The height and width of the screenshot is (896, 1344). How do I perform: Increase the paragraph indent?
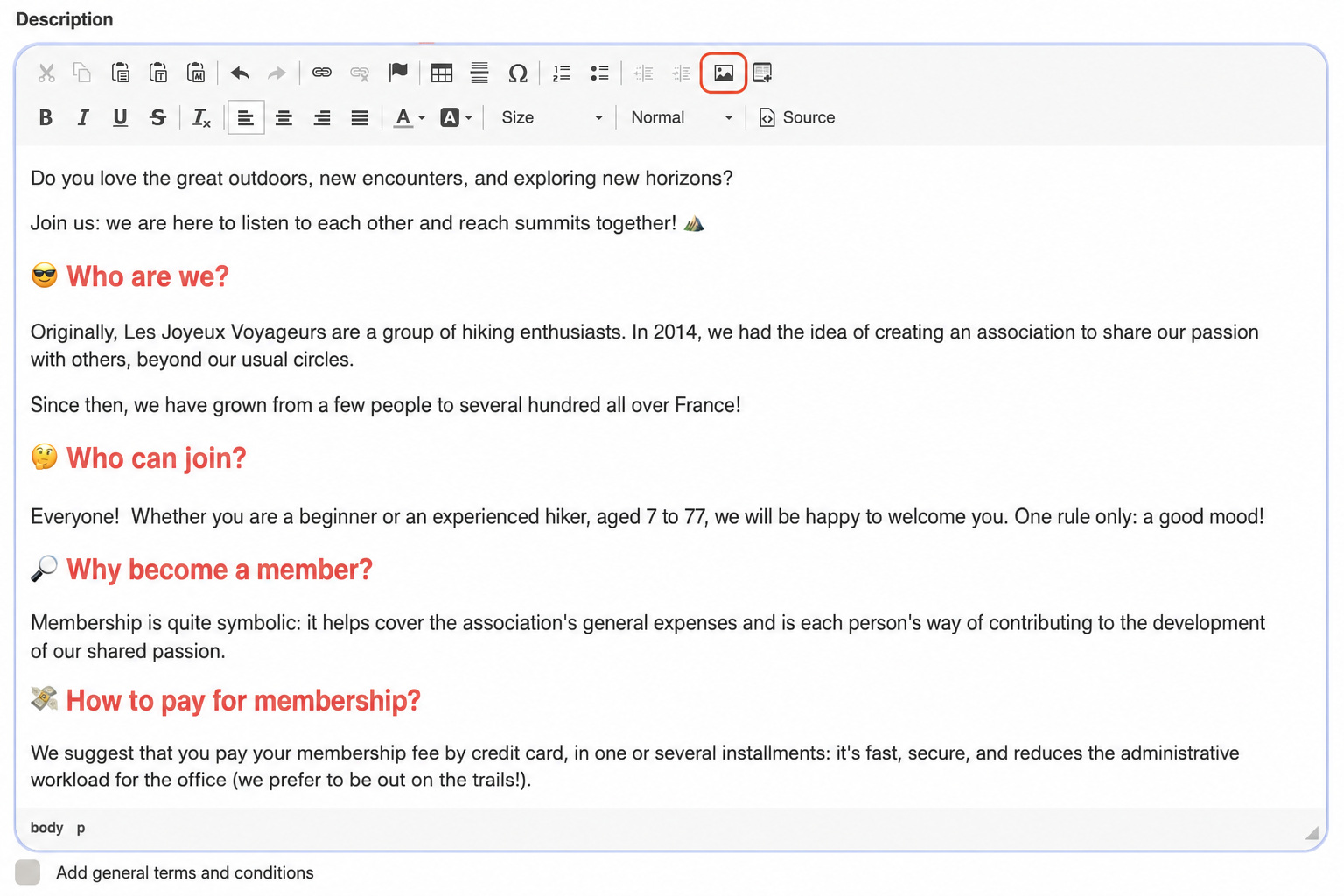(682, 73)
